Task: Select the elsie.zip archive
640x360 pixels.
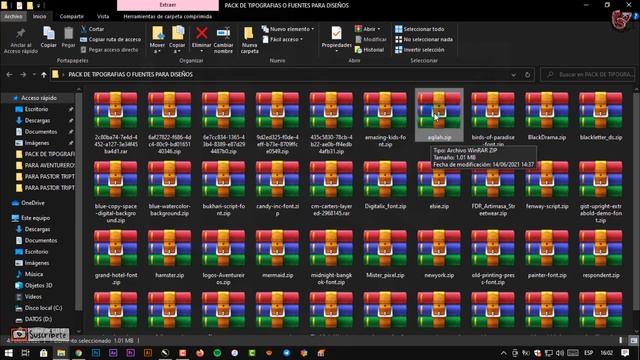Action: 439,185
